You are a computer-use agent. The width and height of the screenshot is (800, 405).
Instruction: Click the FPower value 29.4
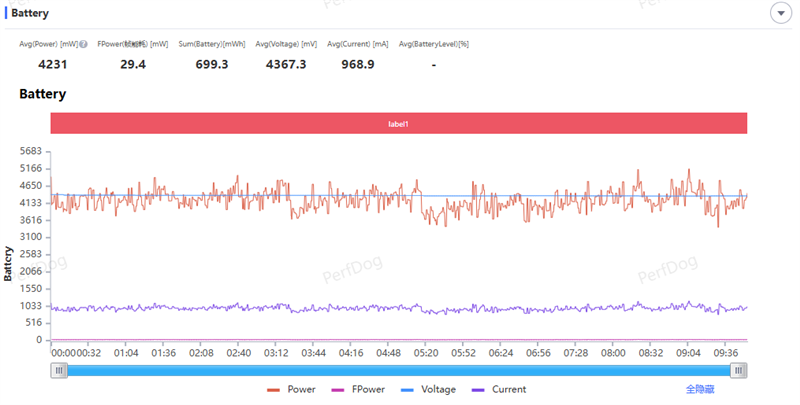[133, 64]
